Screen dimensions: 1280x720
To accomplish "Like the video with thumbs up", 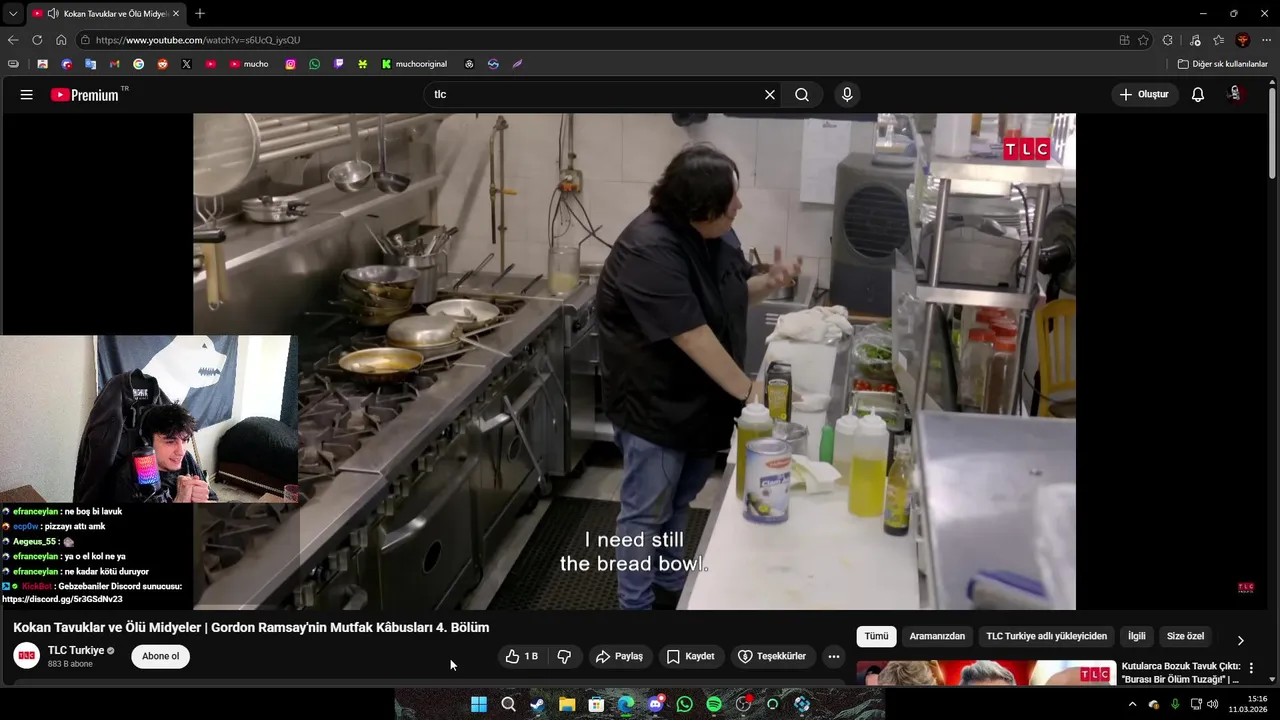I will click(x=522, y=657).
